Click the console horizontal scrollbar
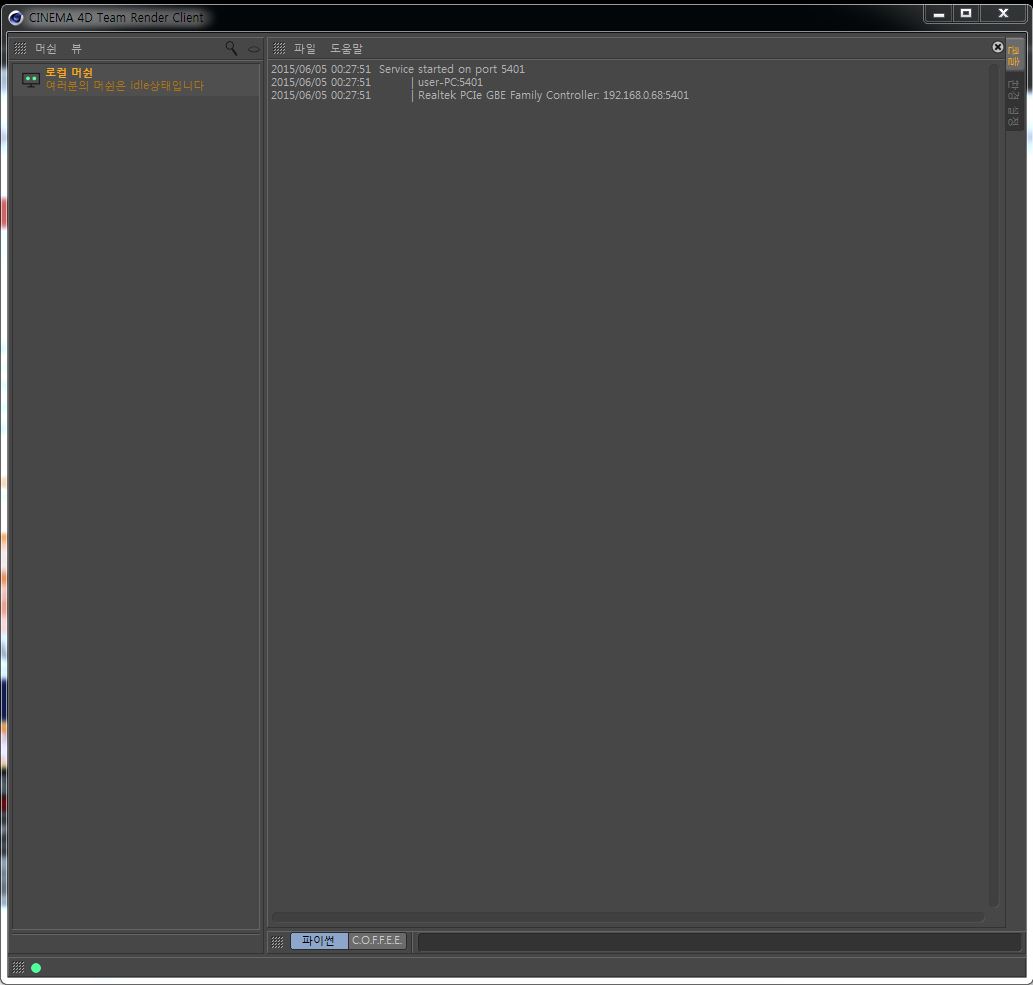Screen dimensions: 1033x985 point(628,916)
